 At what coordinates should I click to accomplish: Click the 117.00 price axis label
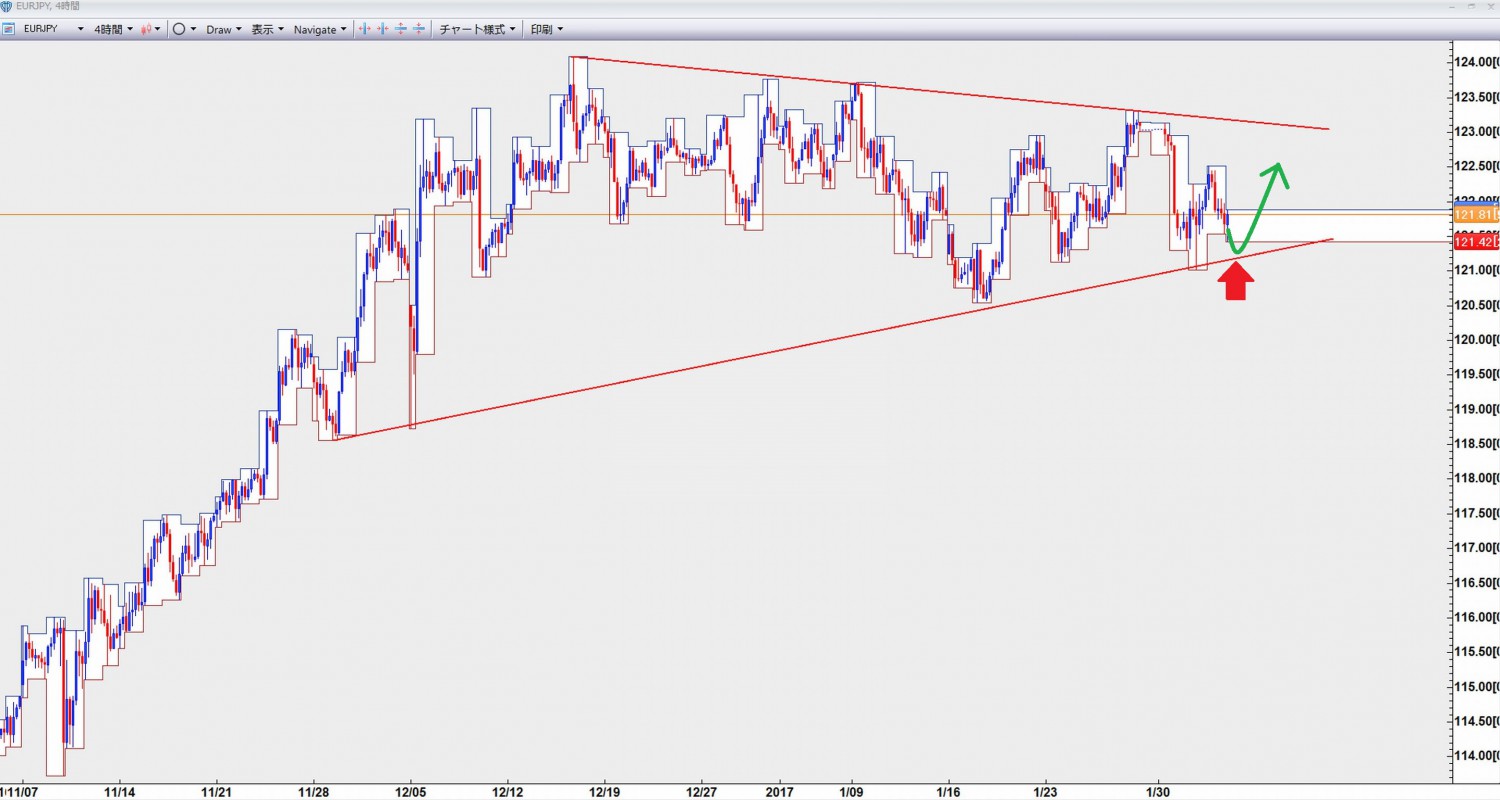coord(1476,547)
